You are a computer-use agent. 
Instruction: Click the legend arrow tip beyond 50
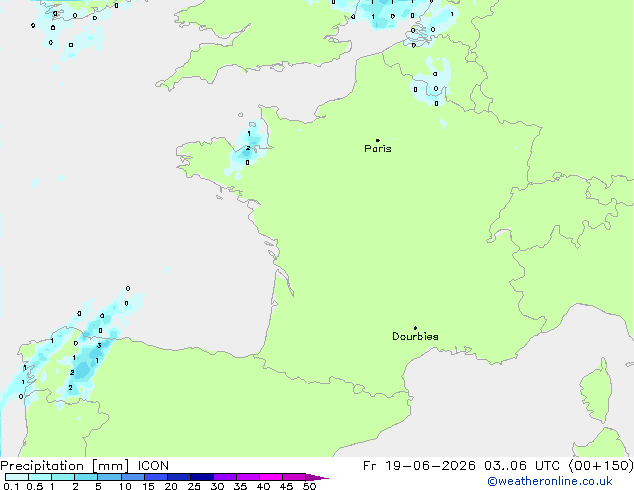point(317,477)
